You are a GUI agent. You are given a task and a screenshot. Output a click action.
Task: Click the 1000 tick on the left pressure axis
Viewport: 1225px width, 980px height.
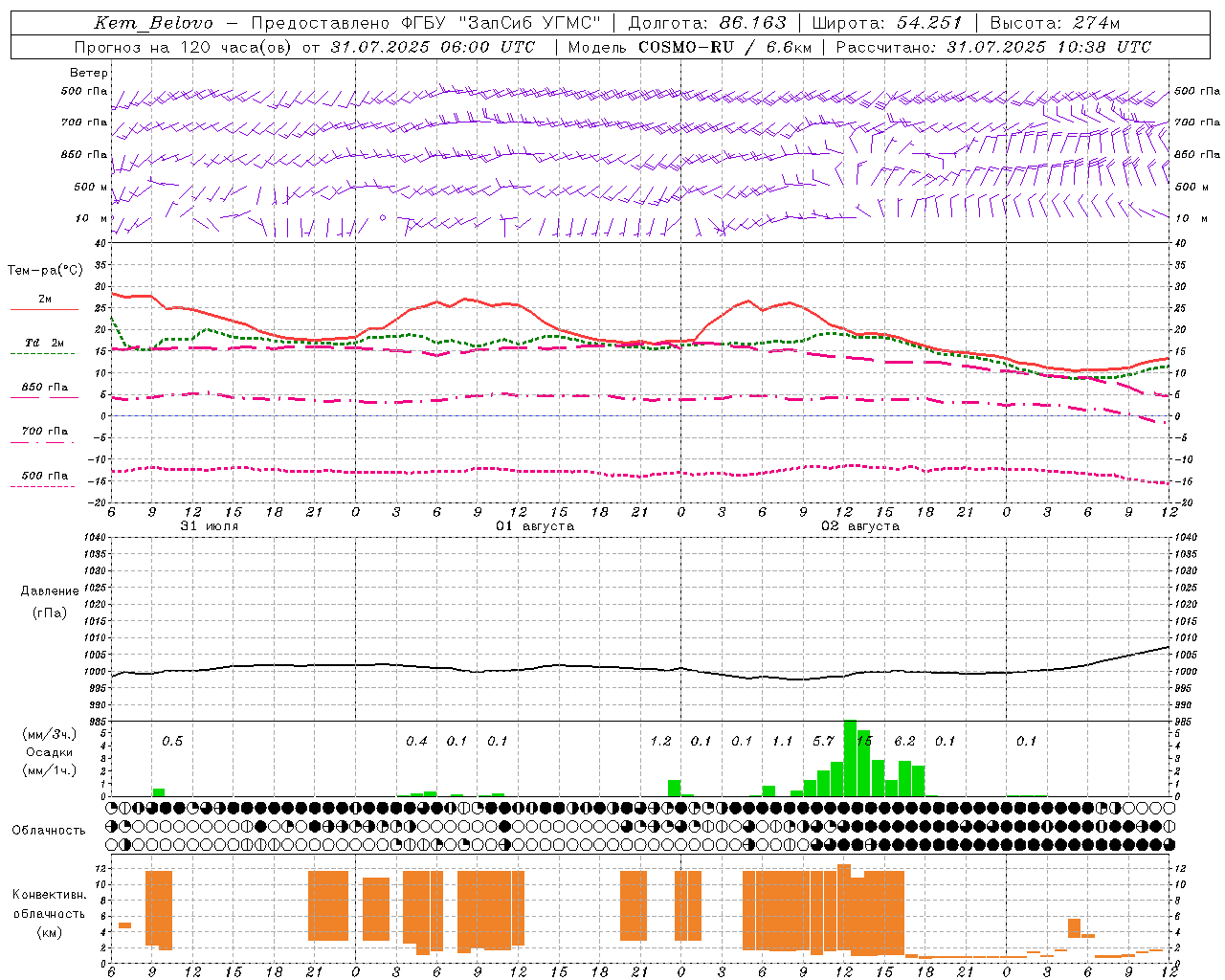point(94,671)
